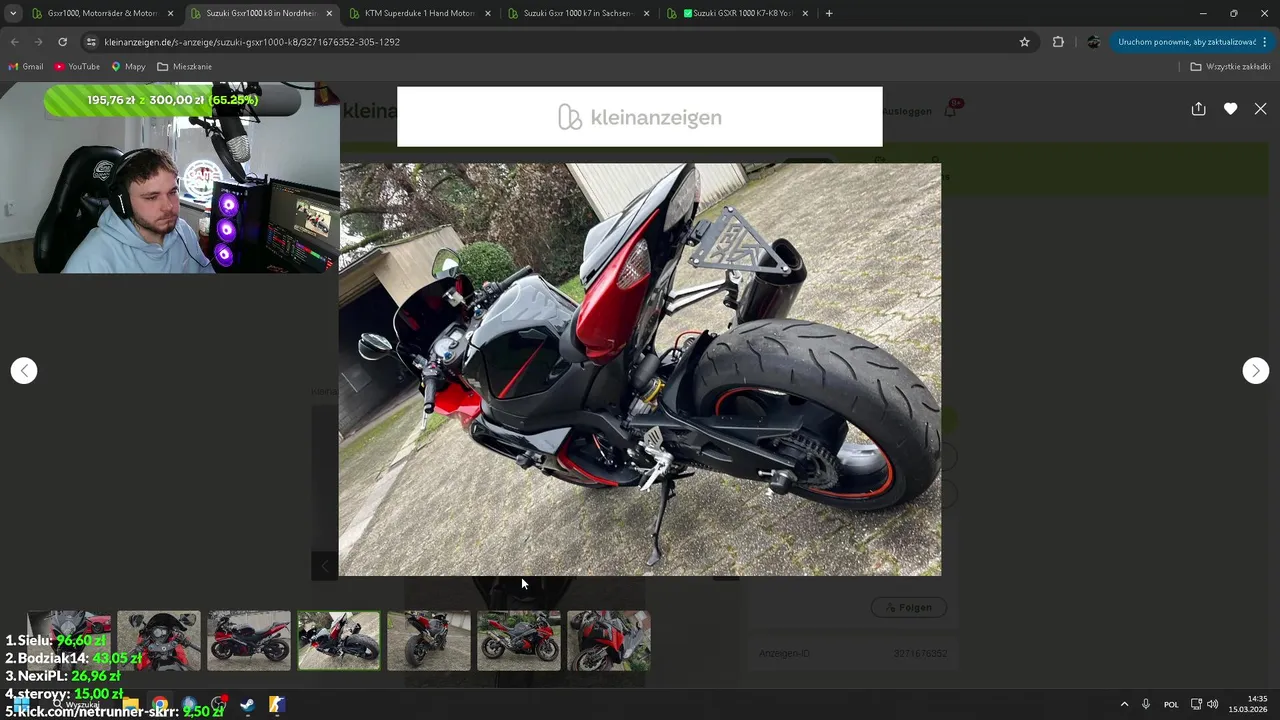Go forward in browser history
Image resolution: width=1280 pixels, height=720 pixels.
coord(38,42)
